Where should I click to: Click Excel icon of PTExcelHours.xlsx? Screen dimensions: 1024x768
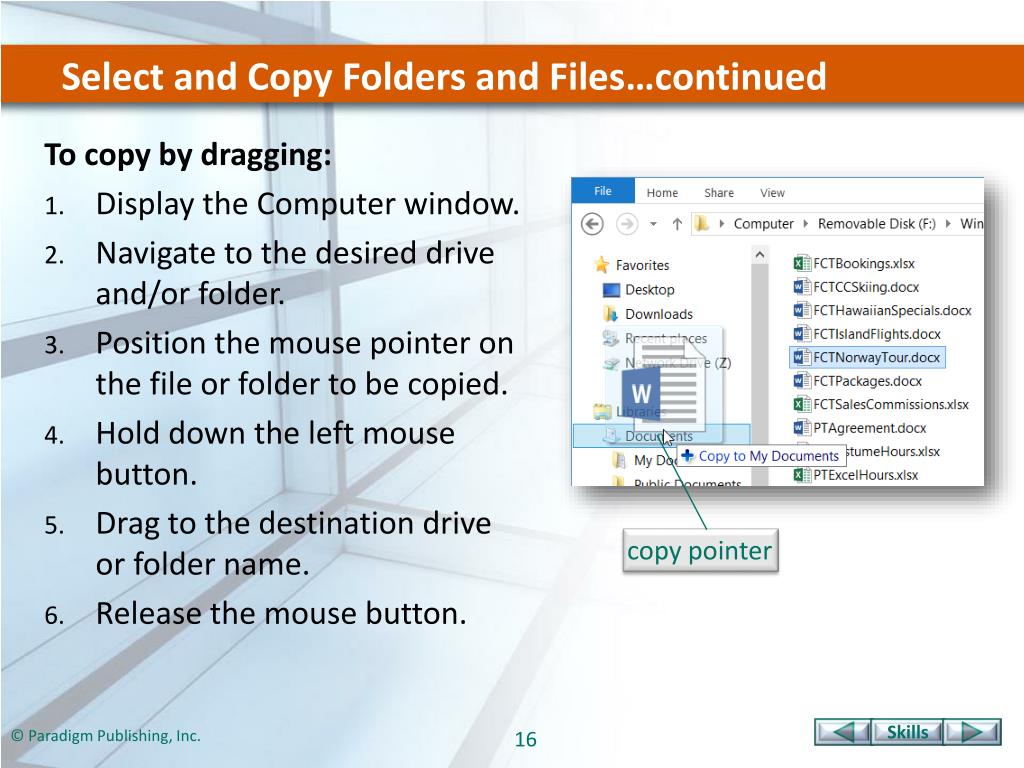[802, 475]
